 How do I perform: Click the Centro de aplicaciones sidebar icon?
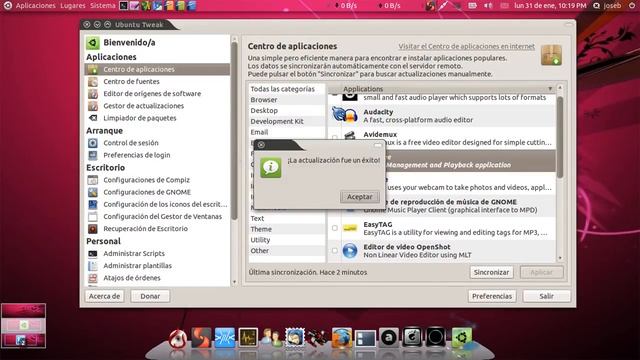pyautogui.click(x=93, y=69)
